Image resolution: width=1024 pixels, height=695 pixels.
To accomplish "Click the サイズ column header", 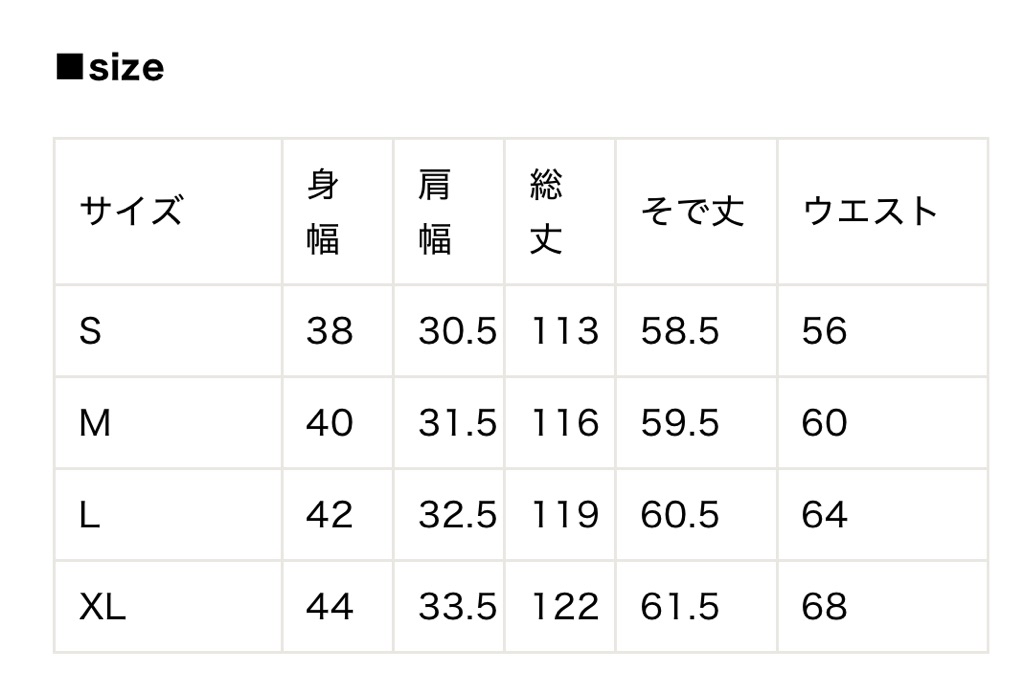I will pyautogui.click(x=131, y=212).
